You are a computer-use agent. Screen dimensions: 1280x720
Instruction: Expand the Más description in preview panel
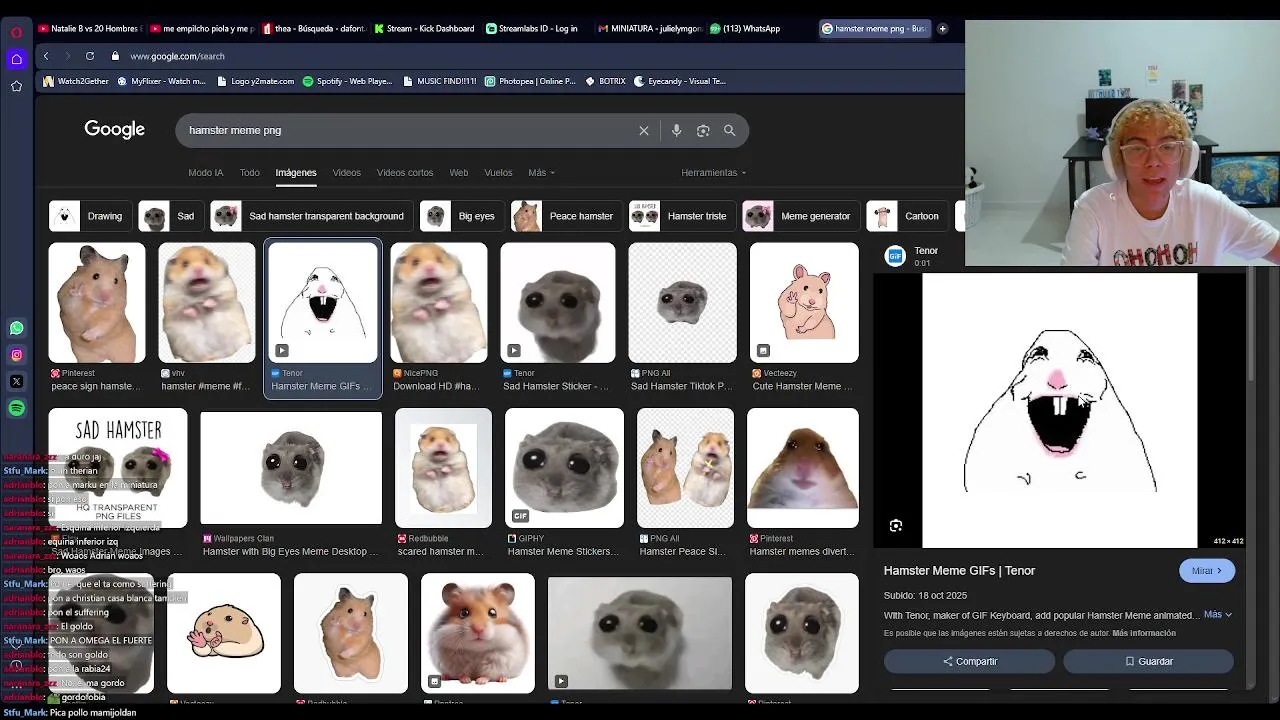click(1218, 615)
